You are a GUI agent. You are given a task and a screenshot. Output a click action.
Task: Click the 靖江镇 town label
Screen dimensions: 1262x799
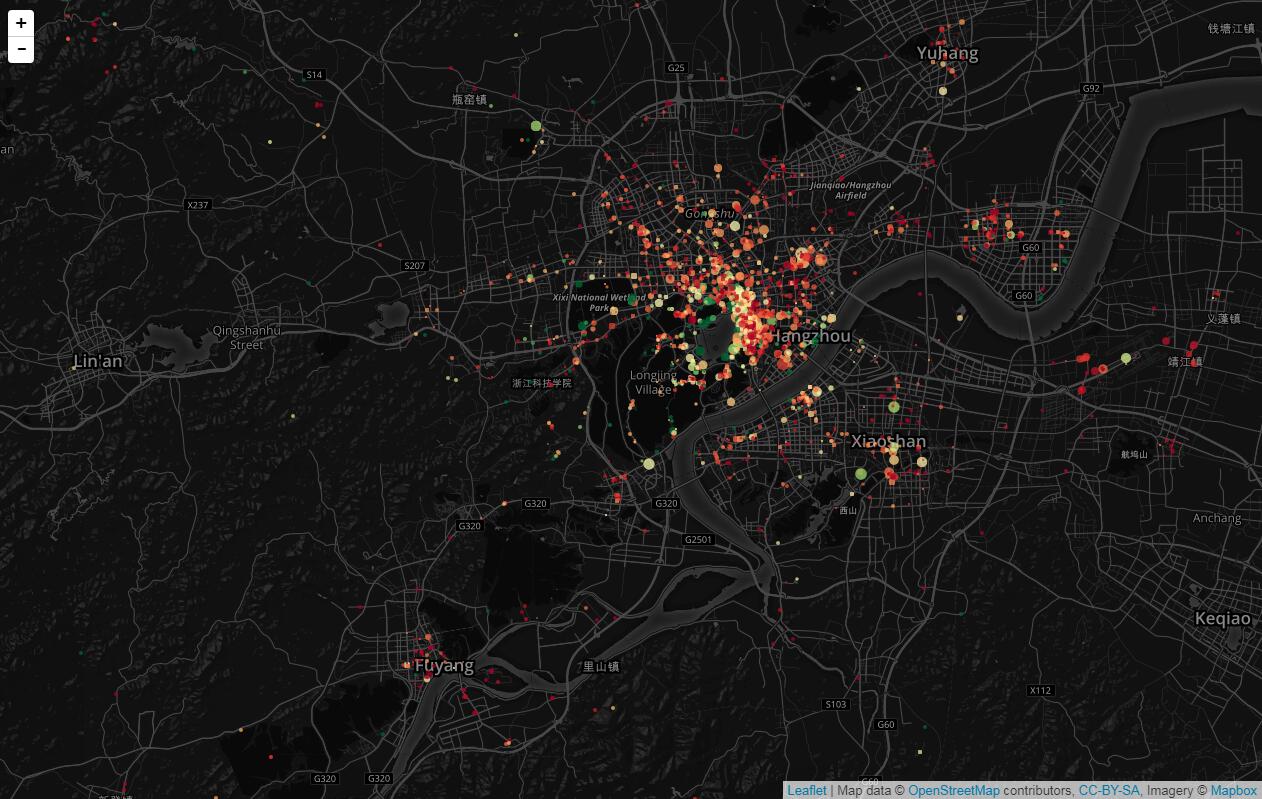coord(1186,362)
